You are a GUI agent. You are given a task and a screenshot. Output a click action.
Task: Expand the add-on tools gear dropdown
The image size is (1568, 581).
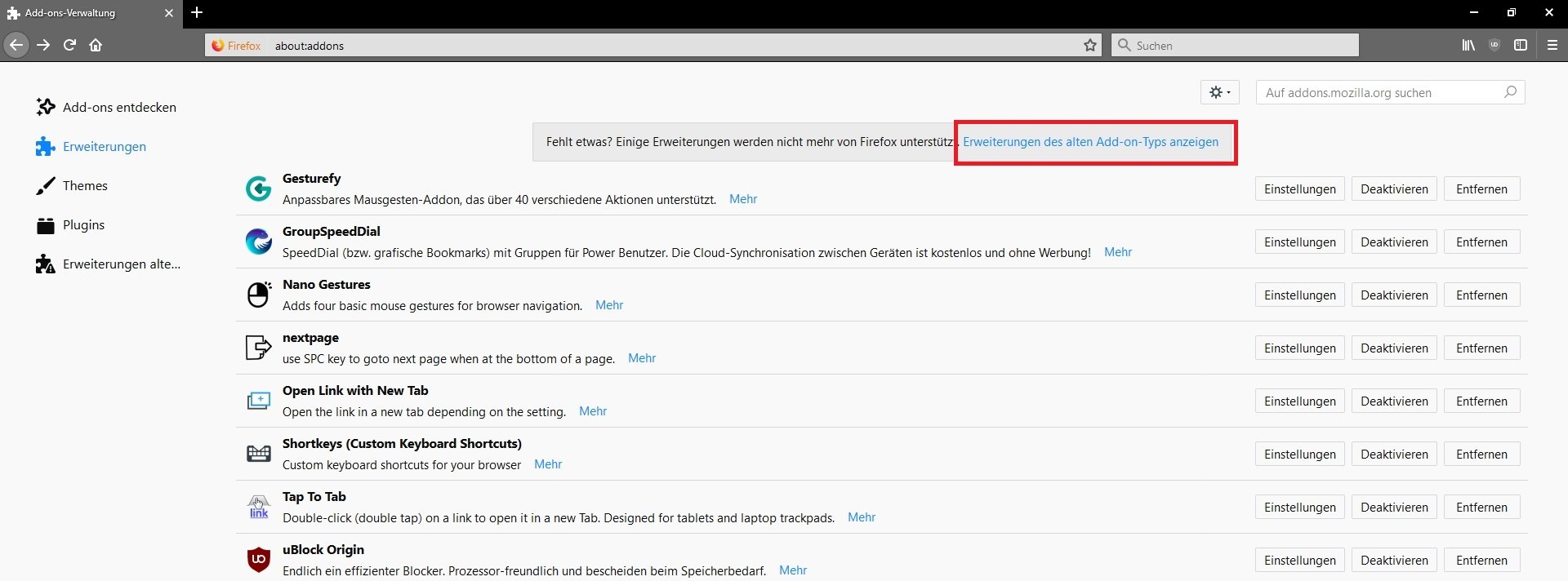(1219, 92)
